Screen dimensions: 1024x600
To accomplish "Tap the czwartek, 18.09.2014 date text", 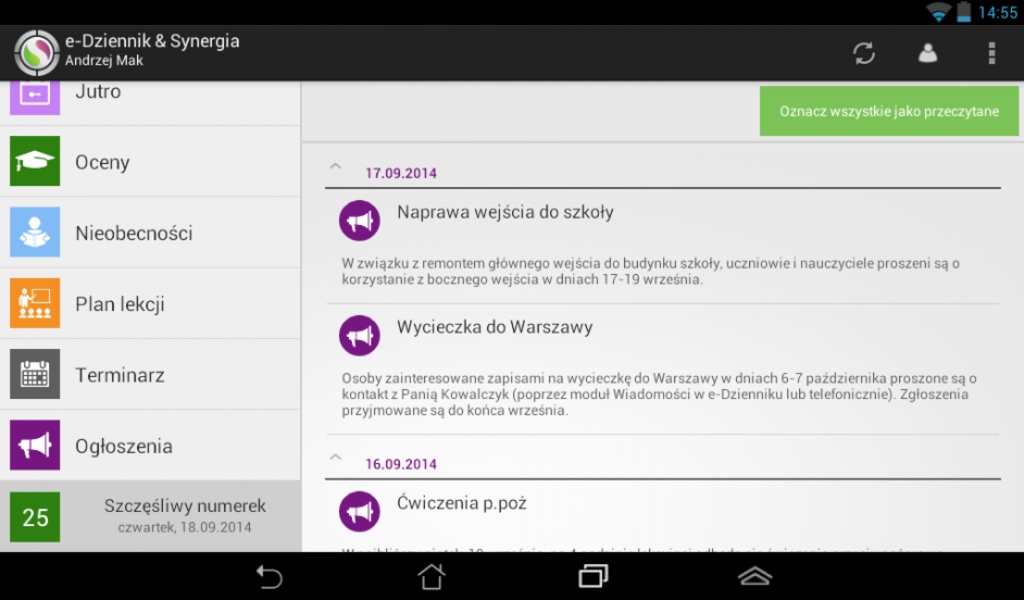I will click(185, 528).
